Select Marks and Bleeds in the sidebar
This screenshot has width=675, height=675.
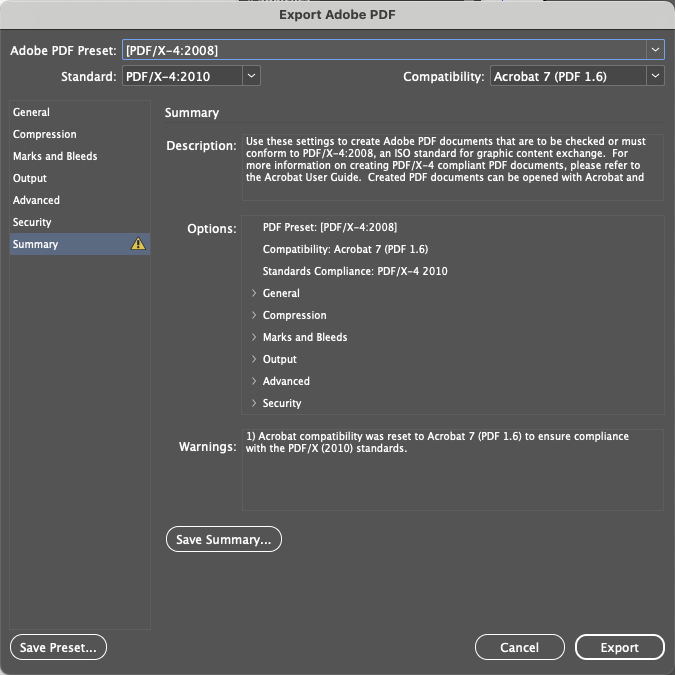[x=80, y=156]
